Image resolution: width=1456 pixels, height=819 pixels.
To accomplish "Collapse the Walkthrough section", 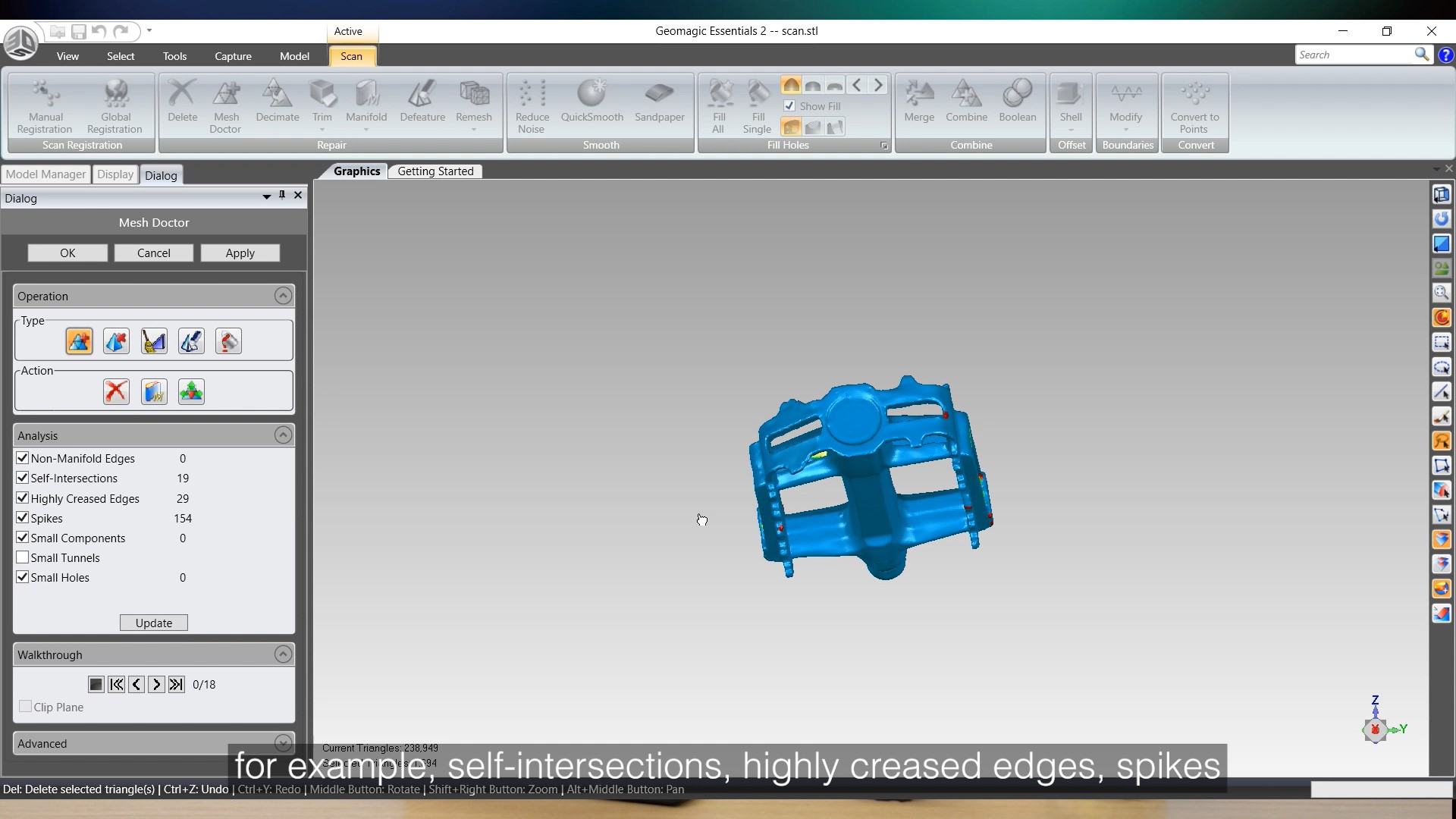I will (283, 654).
